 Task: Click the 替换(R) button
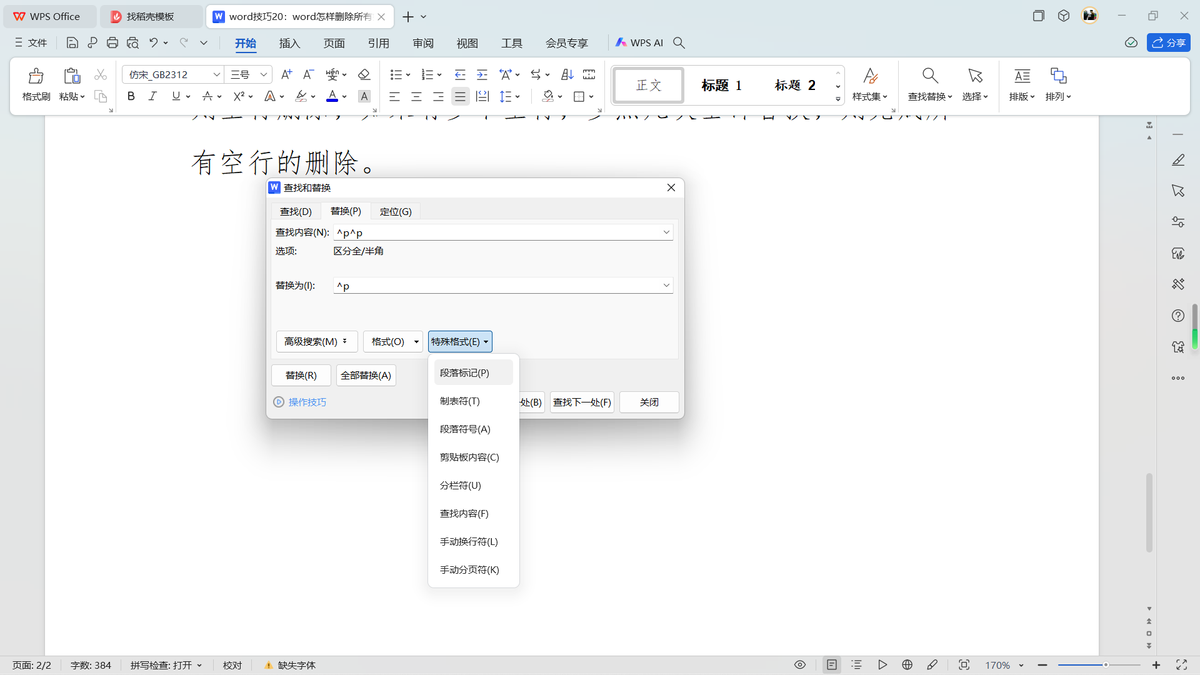pos(301,375)
